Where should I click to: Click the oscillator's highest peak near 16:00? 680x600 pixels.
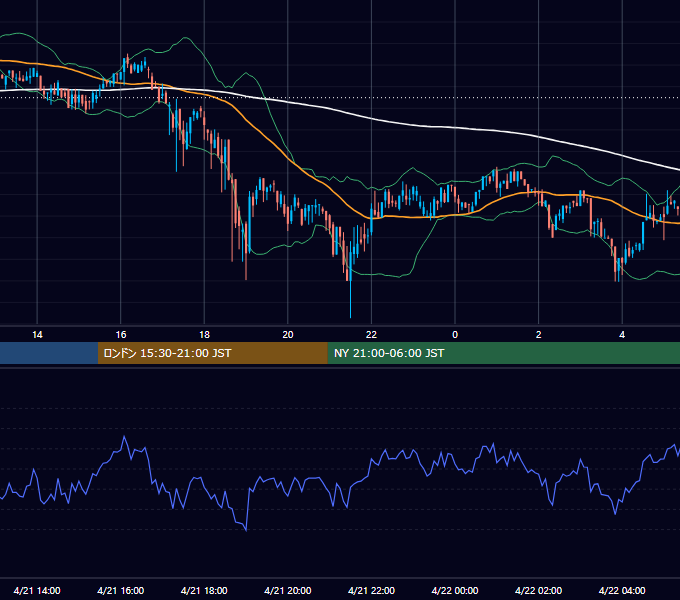pyautogui.click(x=124, y=437)
